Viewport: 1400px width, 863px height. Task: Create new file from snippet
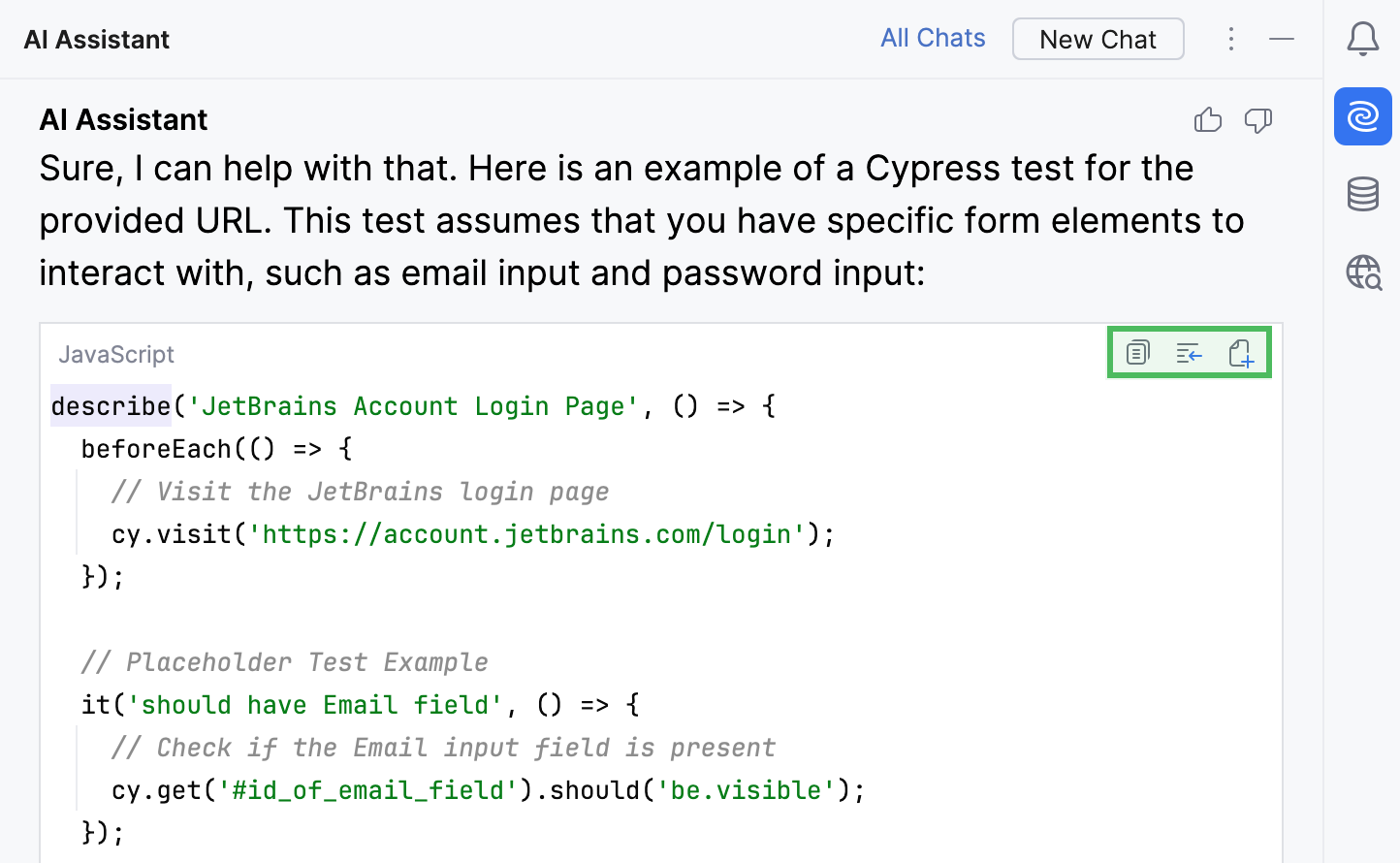click(x=1241, y=353)
